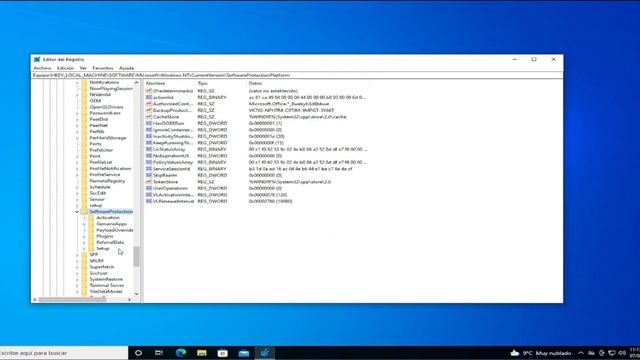Select the ProfileList key
The width and height of the screenshot is (640, 360).
[x=101, y=162]
